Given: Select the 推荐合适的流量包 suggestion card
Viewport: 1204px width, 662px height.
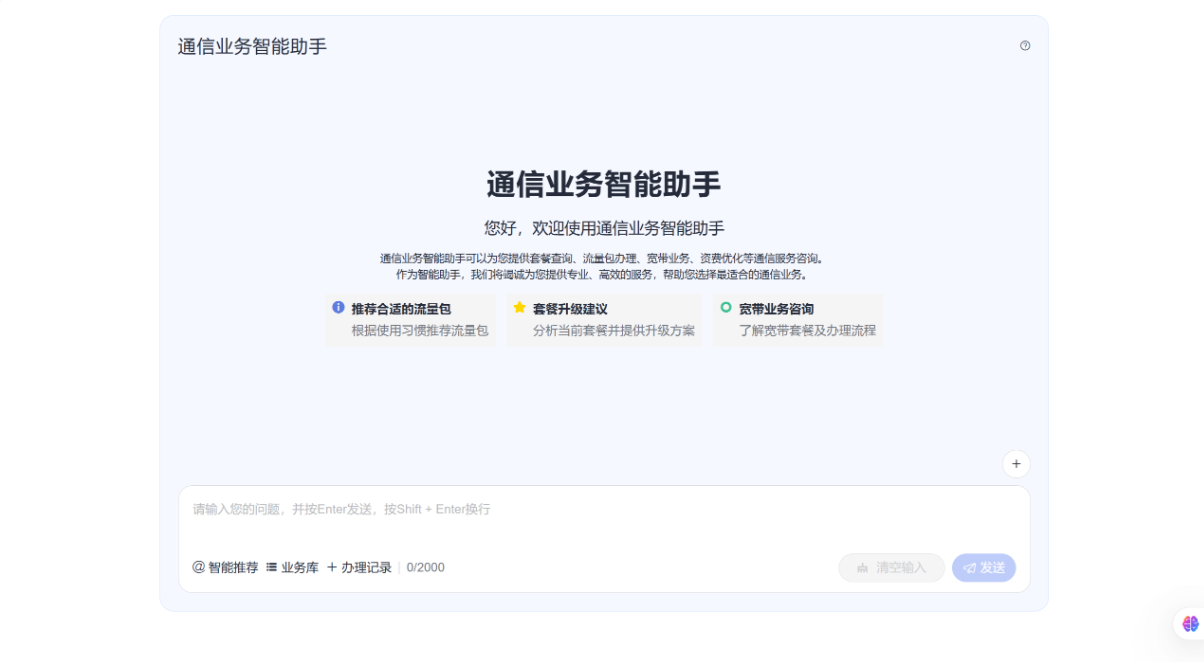Looking at the screenshot, I should pyautogui.click(x=410, y=320).
